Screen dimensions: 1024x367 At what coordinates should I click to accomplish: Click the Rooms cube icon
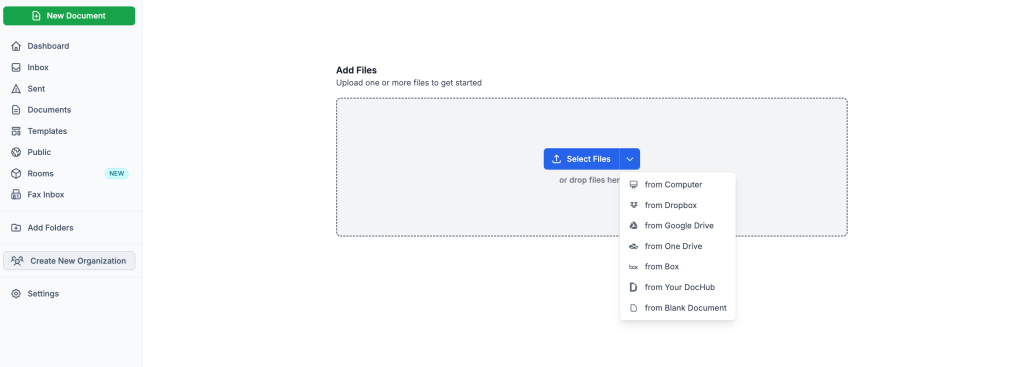pyautogui.click(x=16, y=174)
